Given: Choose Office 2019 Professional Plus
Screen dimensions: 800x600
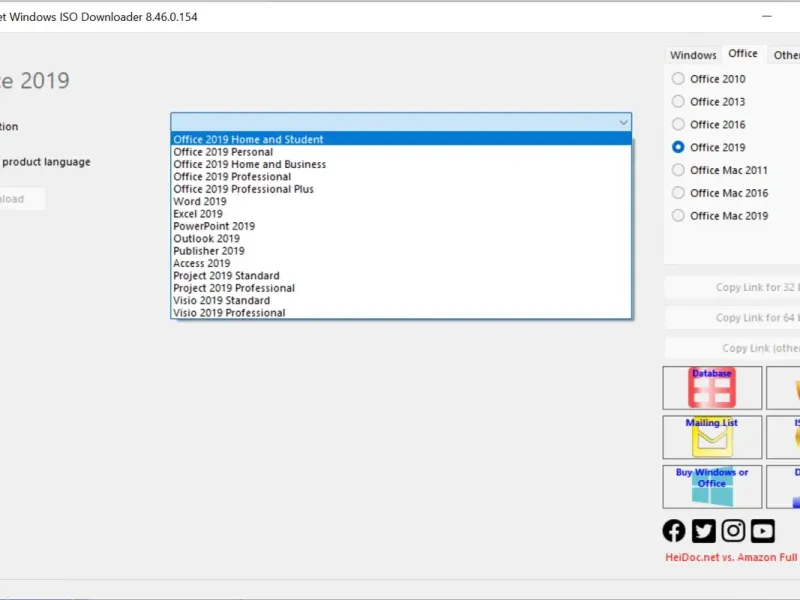Looking at the screenshot, I should 401,189.
